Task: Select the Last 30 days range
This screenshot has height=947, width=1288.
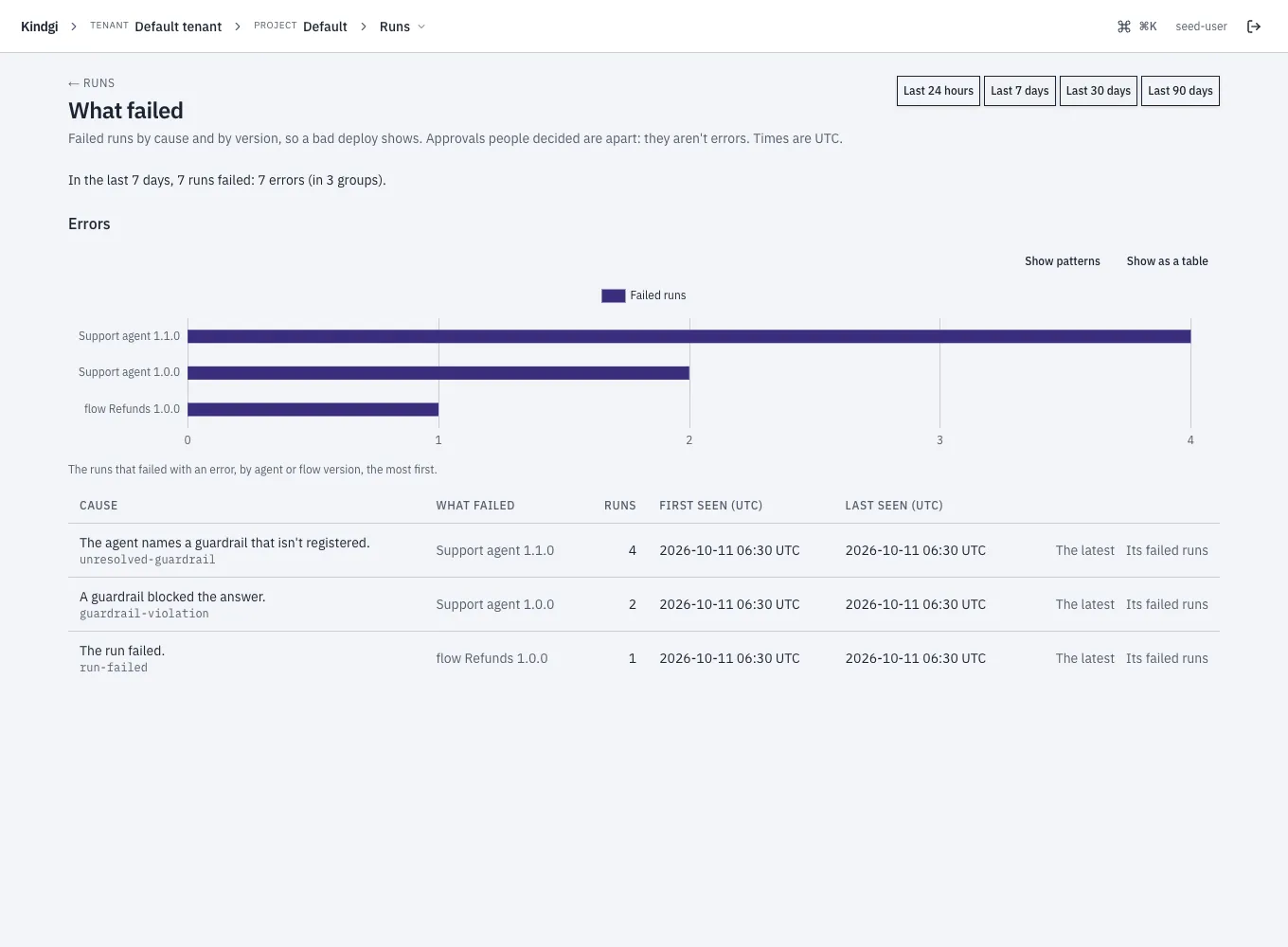Action: tap(1099, 91)
